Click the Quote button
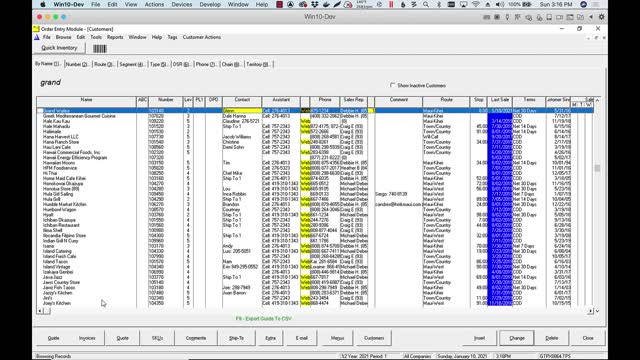Viewport: 640px width, 360px height. tap(122, 338)
